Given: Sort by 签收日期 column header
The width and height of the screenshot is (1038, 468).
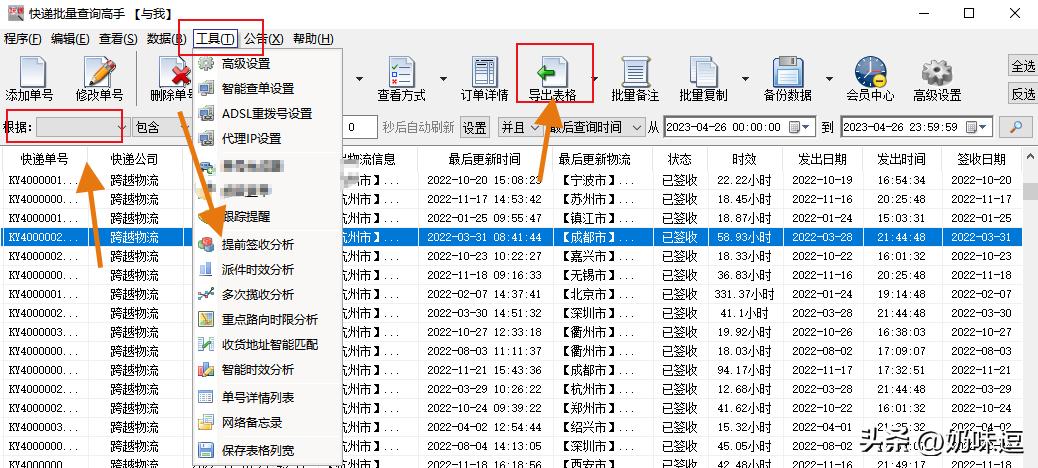Looking at the screenshot, I should point(982,159).
